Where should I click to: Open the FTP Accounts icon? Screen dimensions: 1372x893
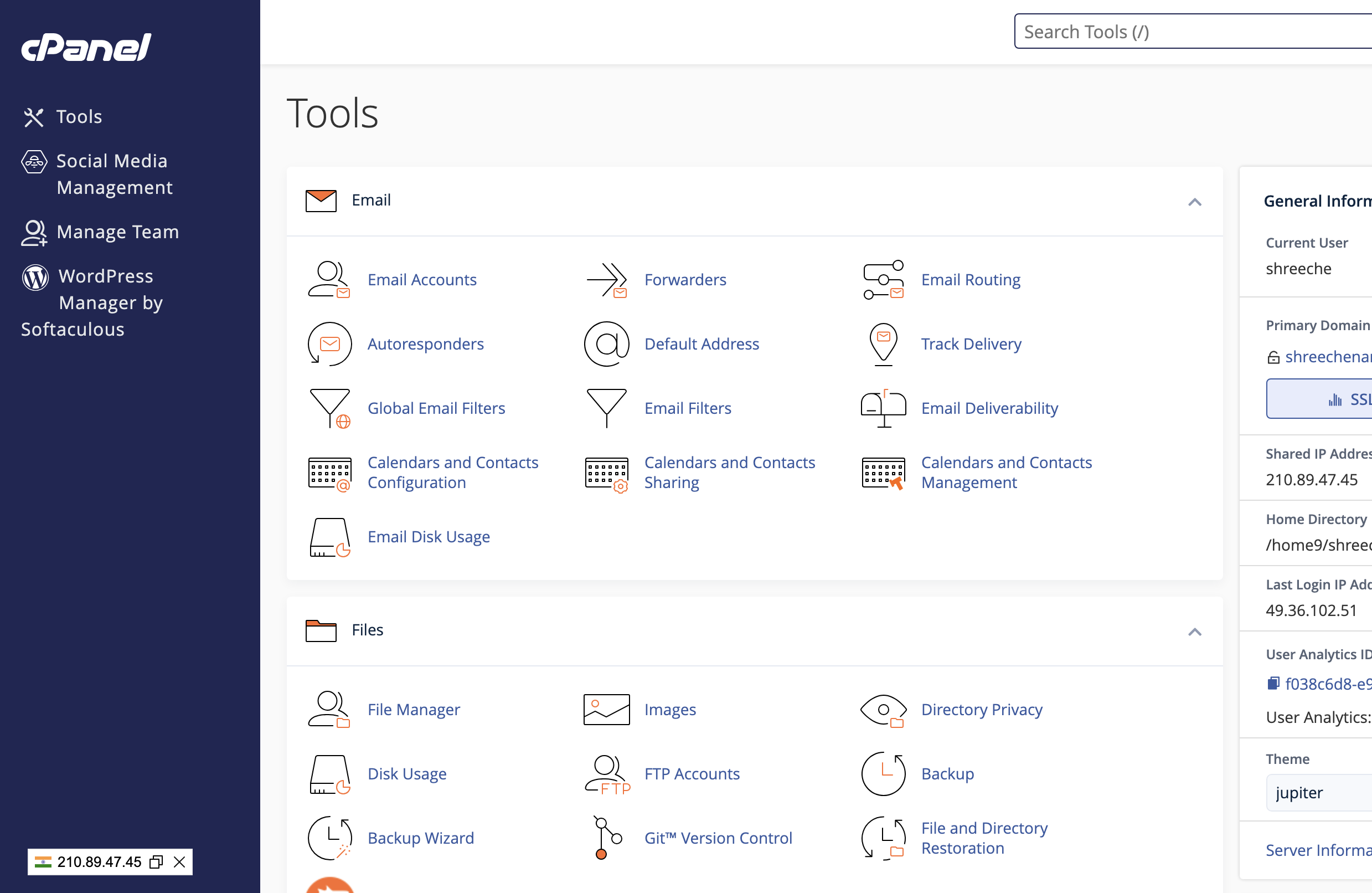pos(606,773)
